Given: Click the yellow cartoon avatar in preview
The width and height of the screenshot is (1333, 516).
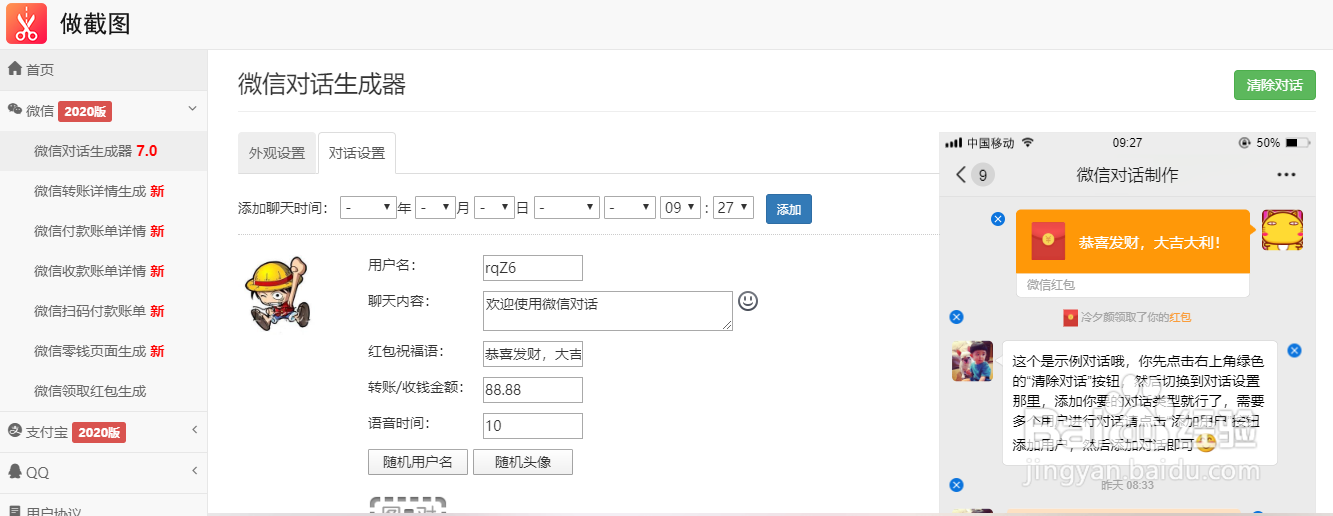Looking at the screenshot, I should click(1282, 229).
